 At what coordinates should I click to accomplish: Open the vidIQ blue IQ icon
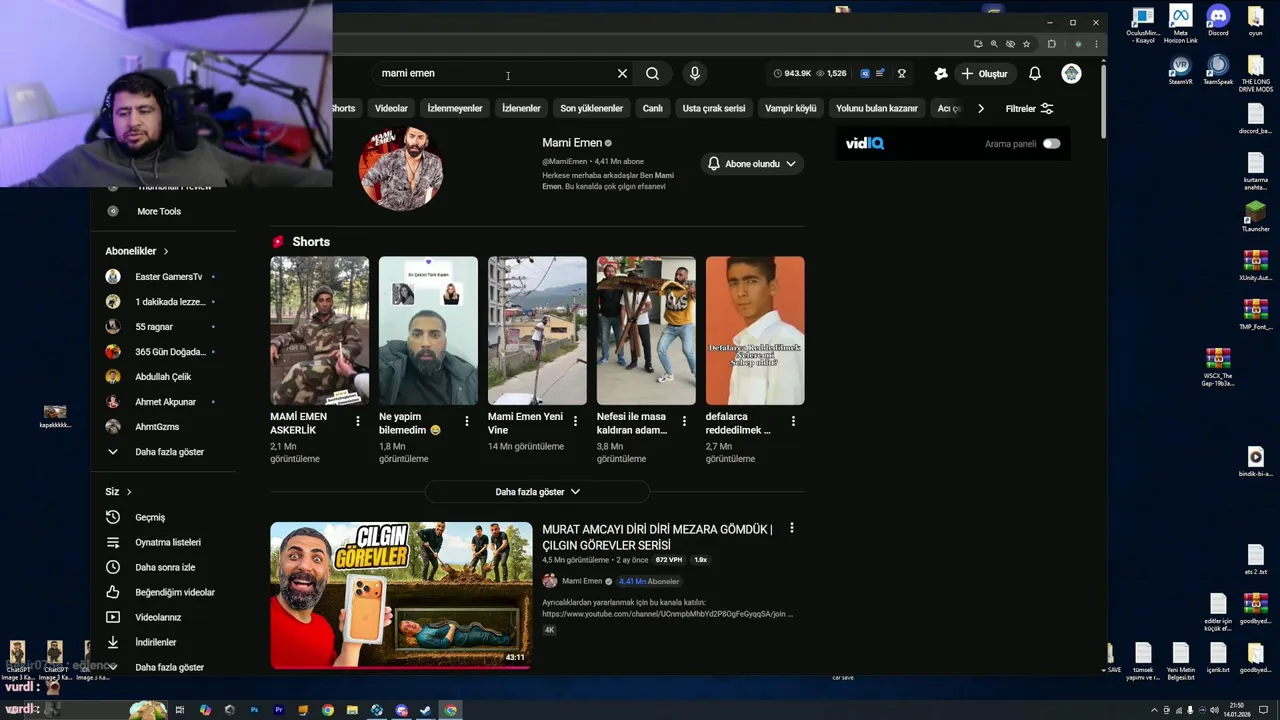click(x=865, y=73)
